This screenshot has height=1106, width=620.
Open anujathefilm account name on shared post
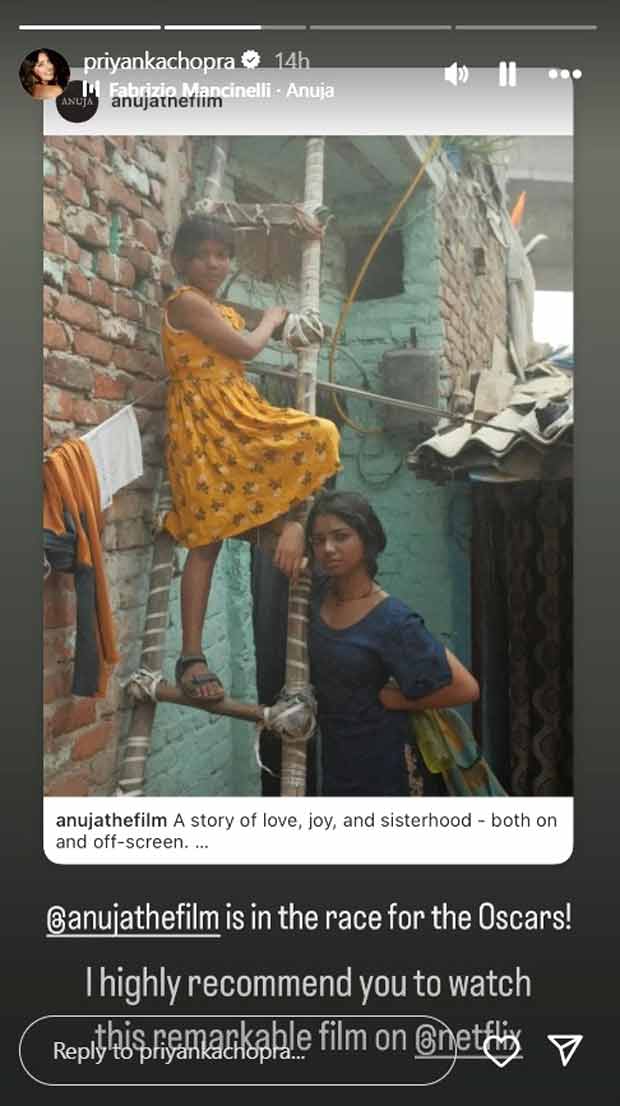pyautogui.click(x=166, y=102)
